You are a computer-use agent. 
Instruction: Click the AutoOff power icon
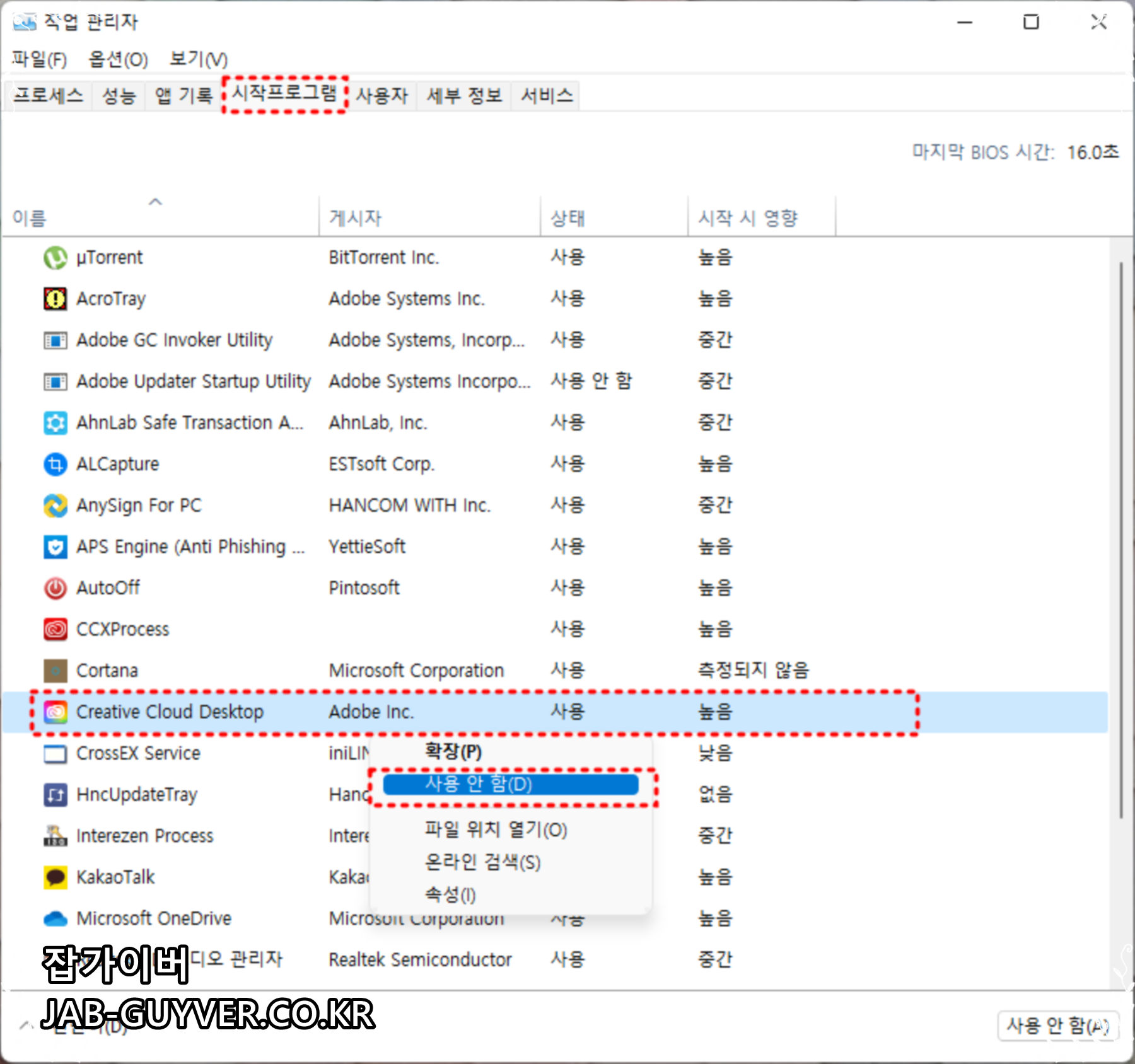[x=55, y=588]
